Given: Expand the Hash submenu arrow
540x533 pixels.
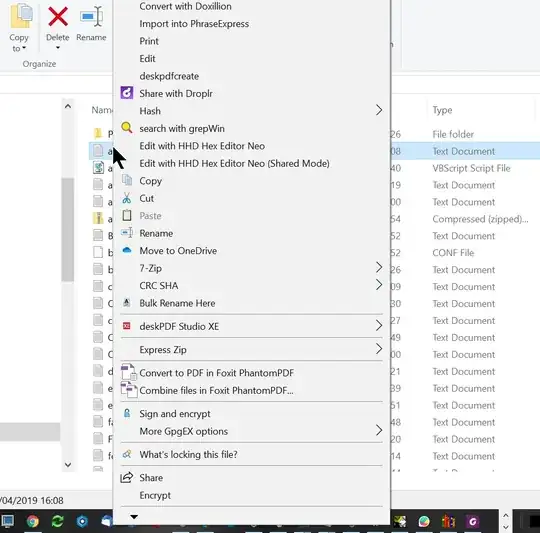Looking at the screenshot, I should point(379,110).
